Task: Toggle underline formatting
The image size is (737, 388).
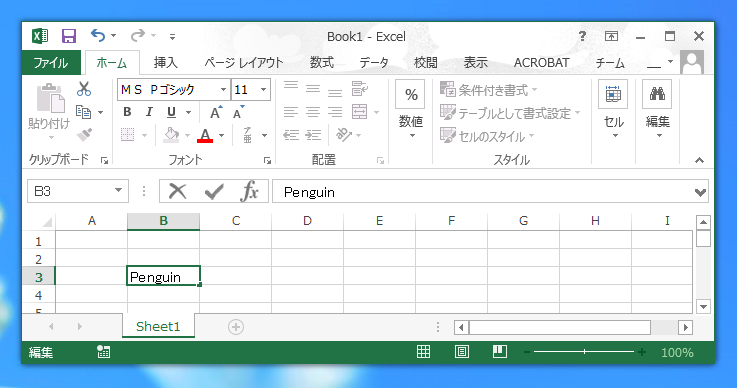Action: click(171, 112)
